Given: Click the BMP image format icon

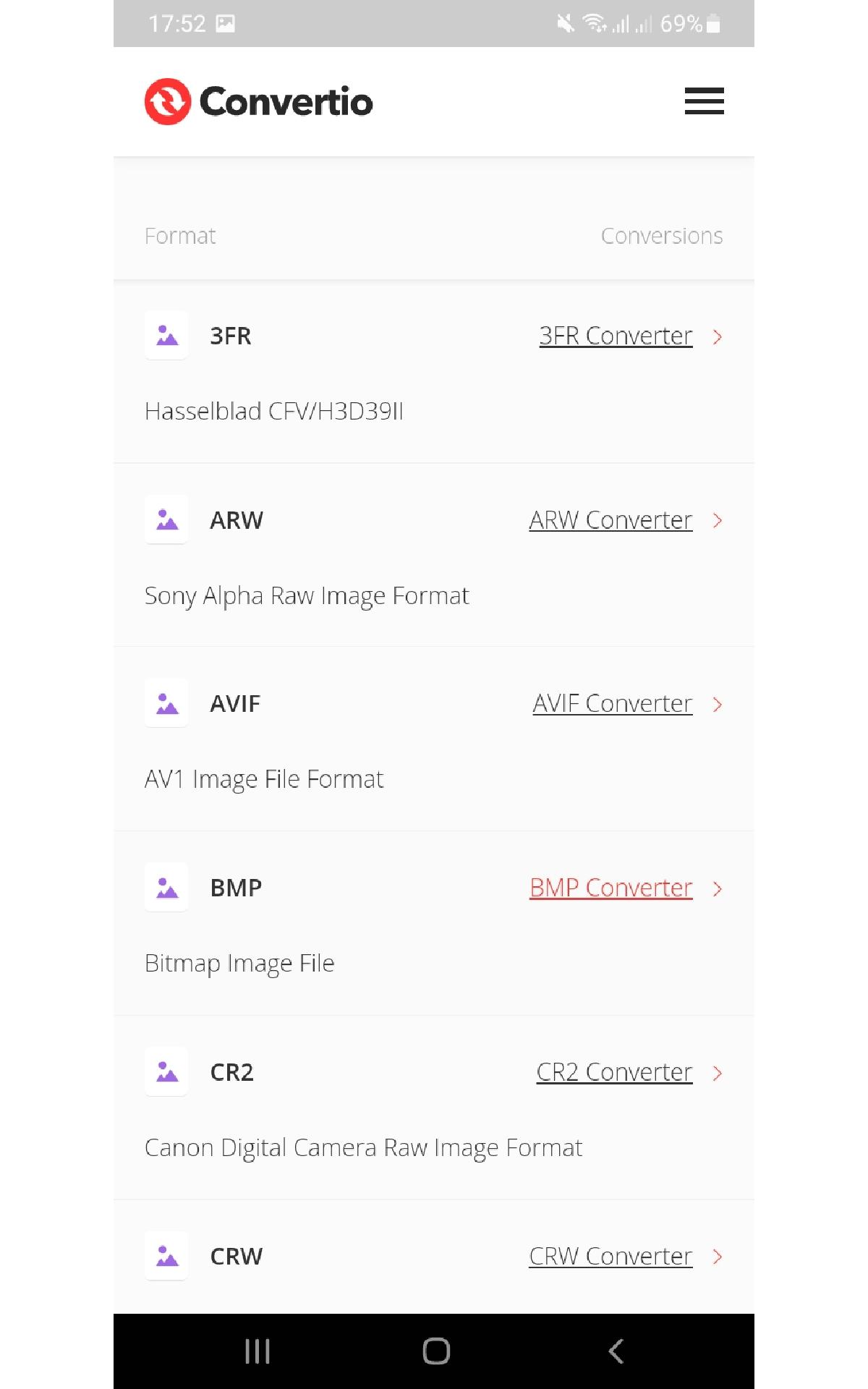Looking at the screenshot, I should [x=167, y=888].
